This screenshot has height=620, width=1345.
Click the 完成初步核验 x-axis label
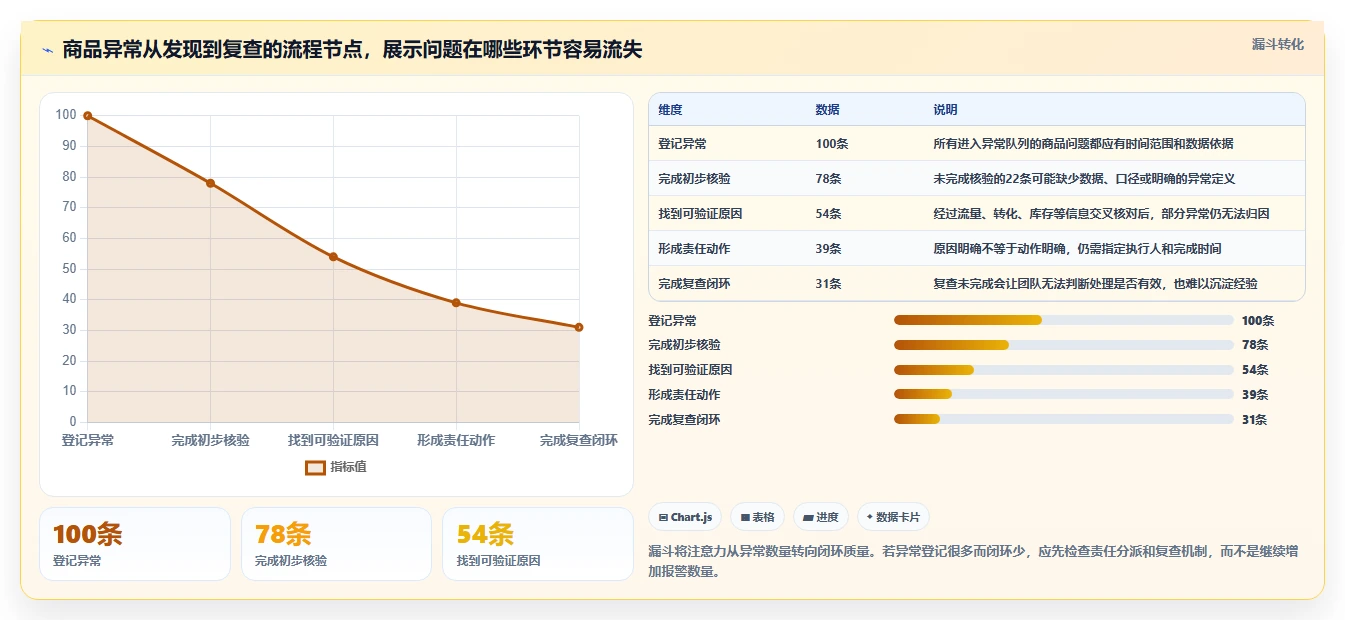point(210,440)
